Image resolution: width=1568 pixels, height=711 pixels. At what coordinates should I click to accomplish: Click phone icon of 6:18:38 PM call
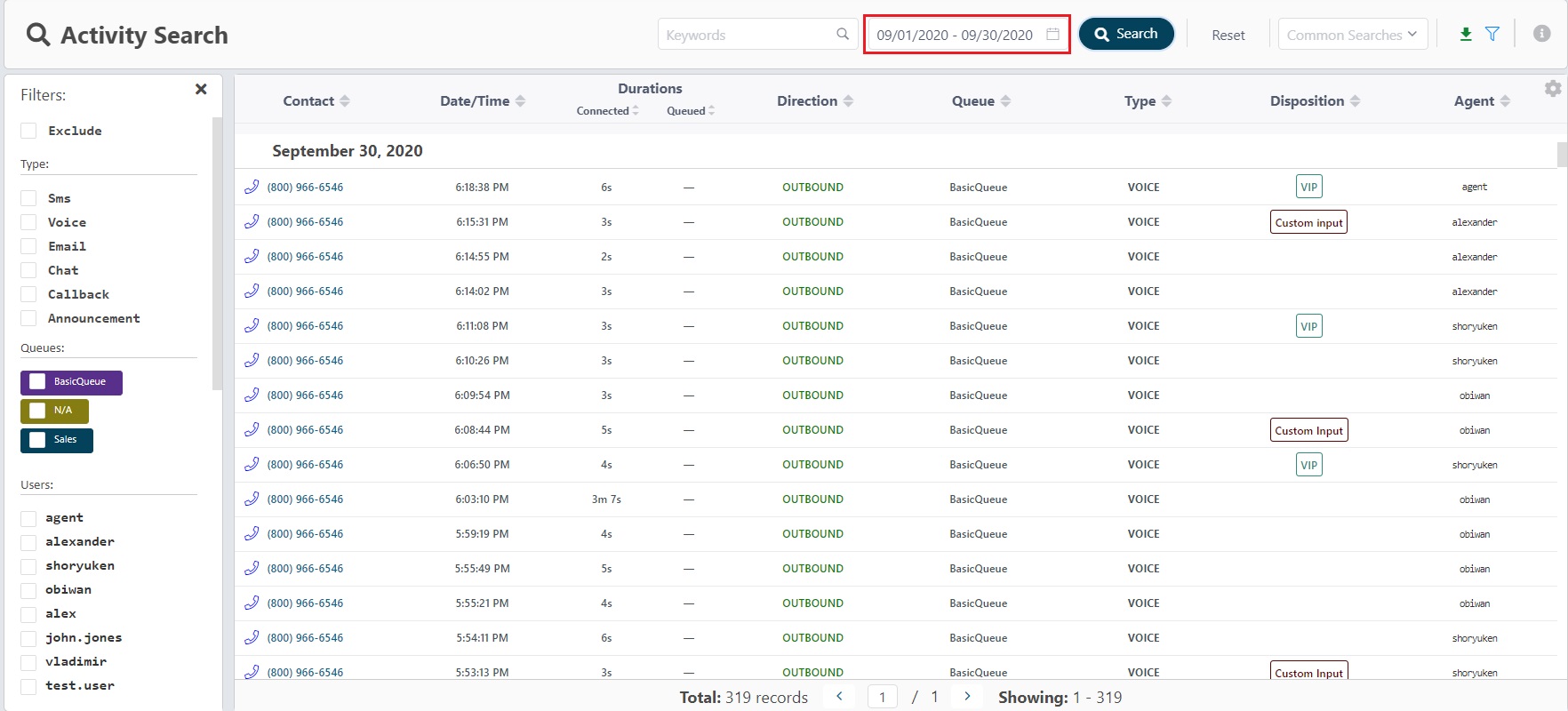click(252, 187)
